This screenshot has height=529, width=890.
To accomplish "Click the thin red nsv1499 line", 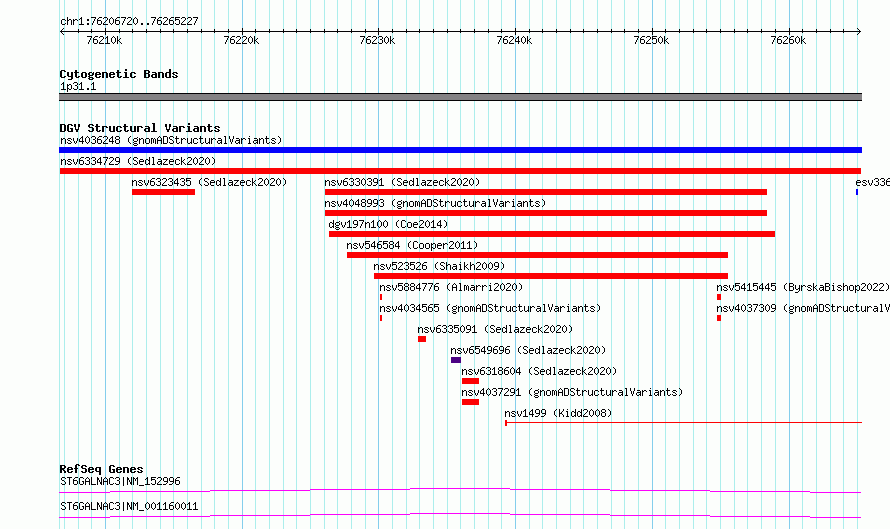I will [683, 423].
